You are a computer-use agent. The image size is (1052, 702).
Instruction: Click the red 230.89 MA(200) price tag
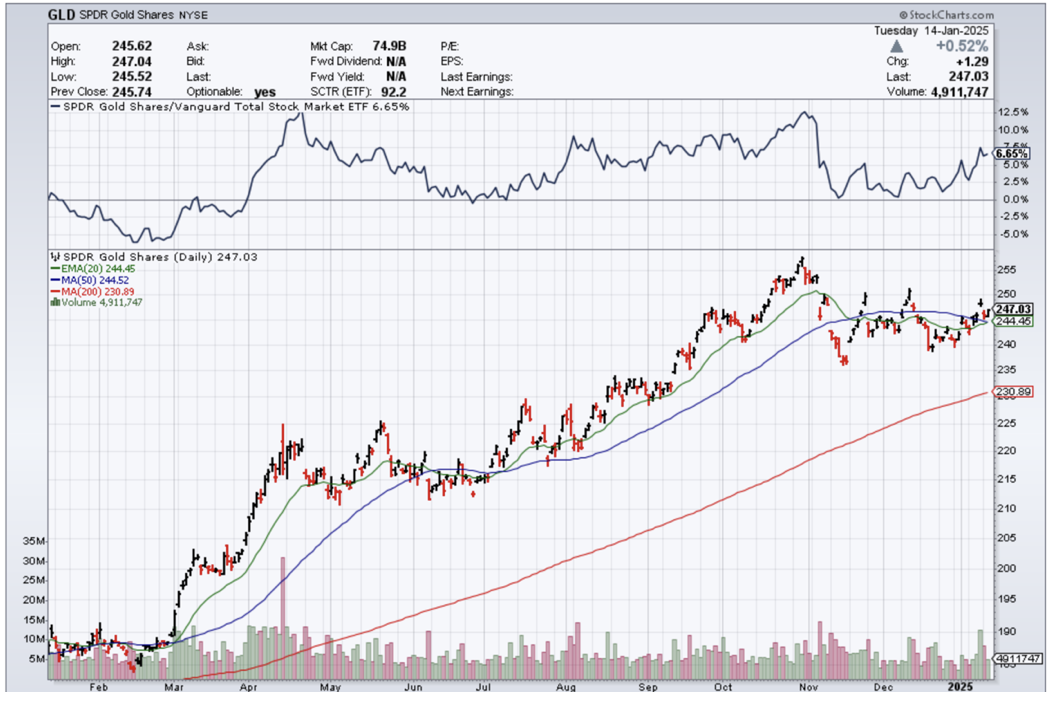tap(1013, 391)
